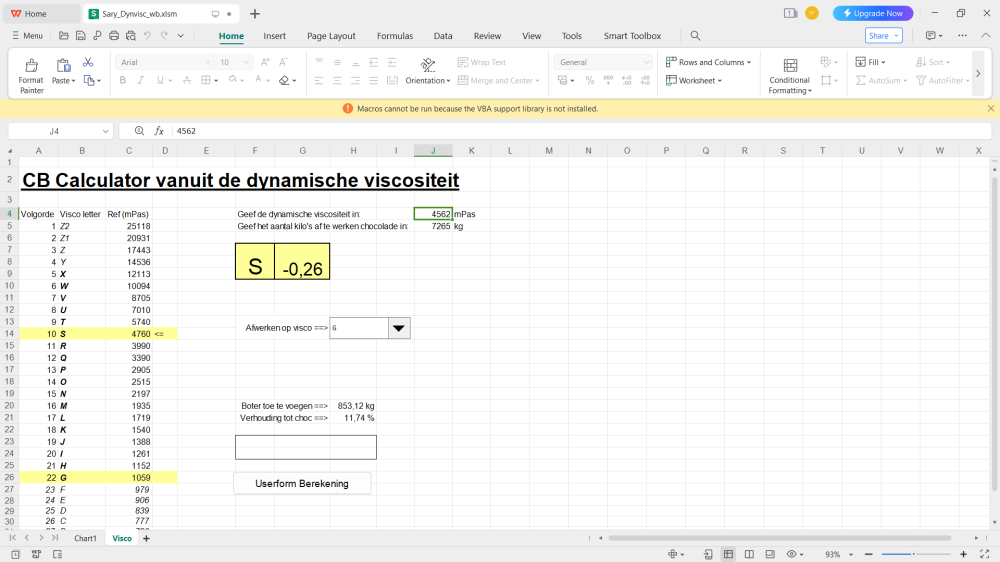Select the cell containing 7265 kg value
Image resolution: width=1000 pixels, height=562 pixels.
click(432, 226)
